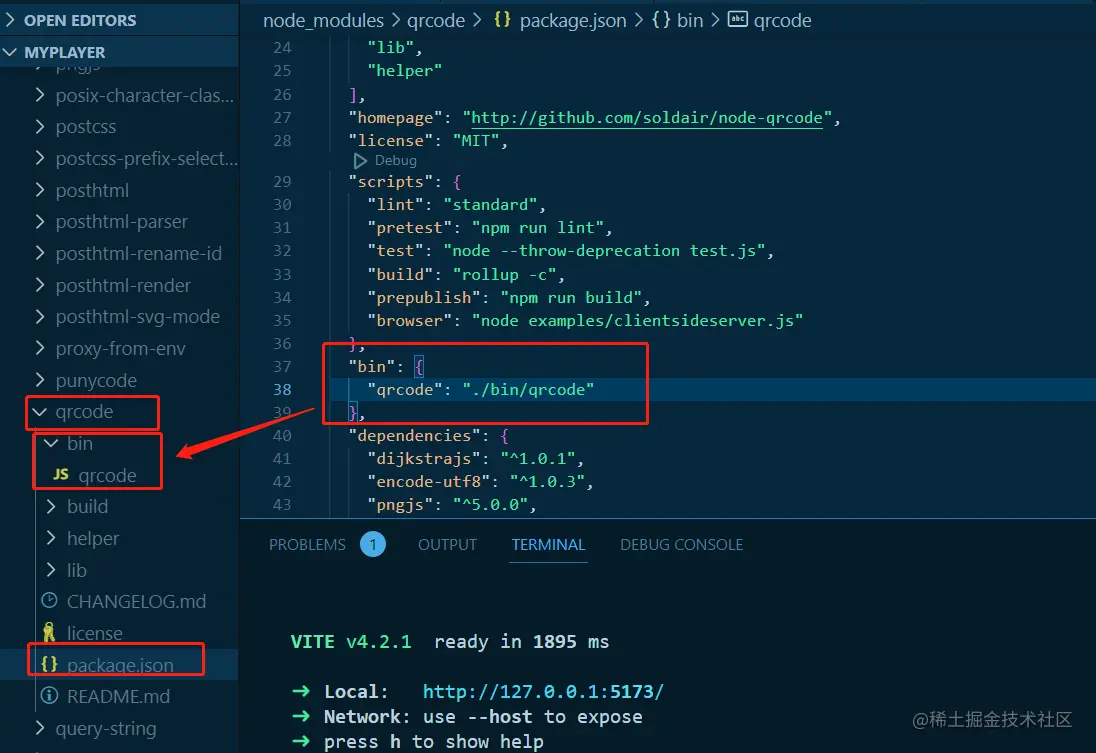Screen dimensions: 1096x753
Task: Open the github.com/soldair/node-qrcode homepage link
Action: coord(647,117)
